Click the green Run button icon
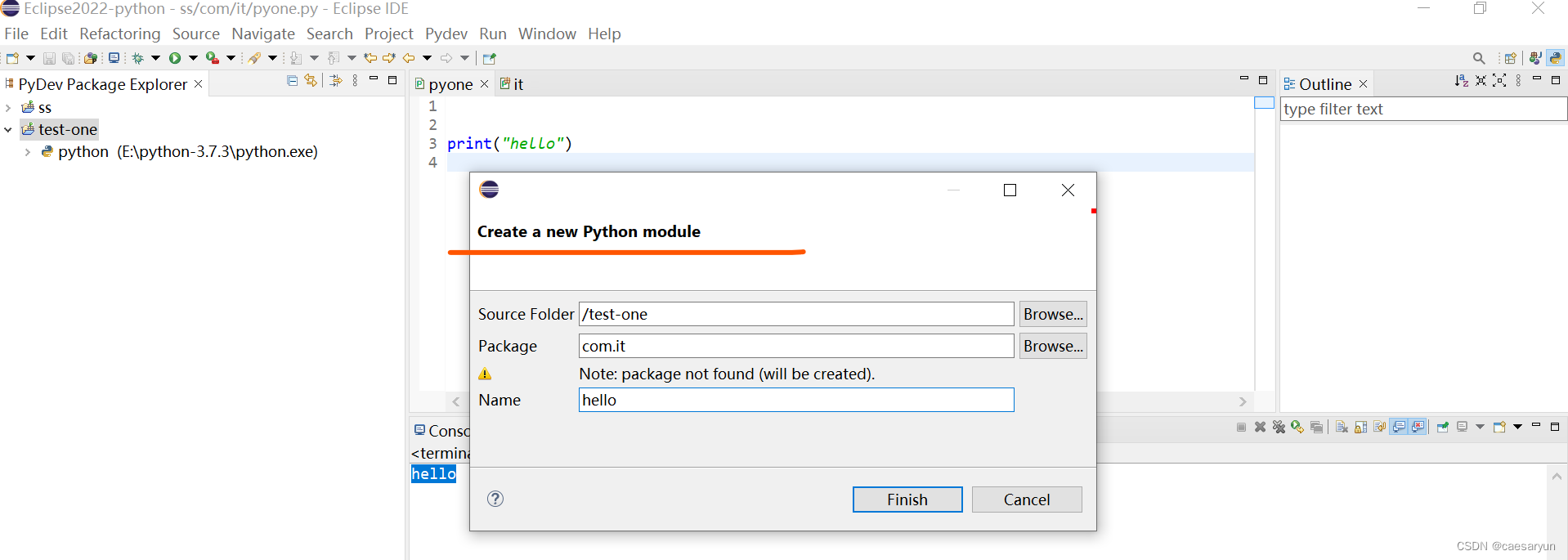 point(175,58)
